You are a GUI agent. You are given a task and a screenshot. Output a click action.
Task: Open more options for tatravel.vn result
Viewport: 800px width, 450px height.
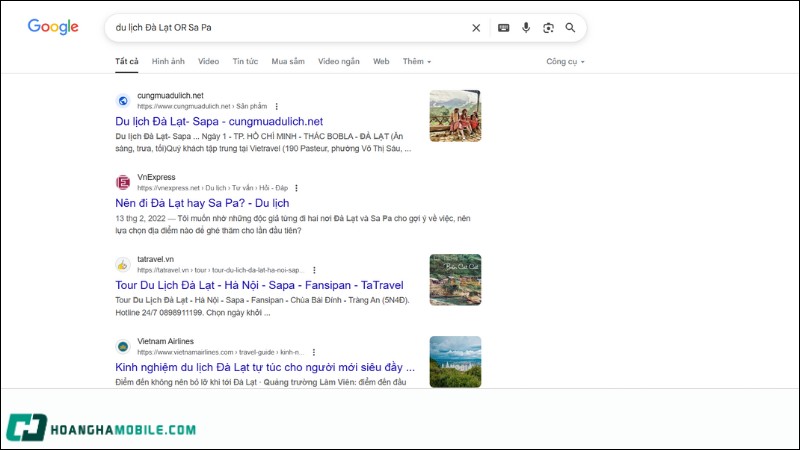(314, 270)
